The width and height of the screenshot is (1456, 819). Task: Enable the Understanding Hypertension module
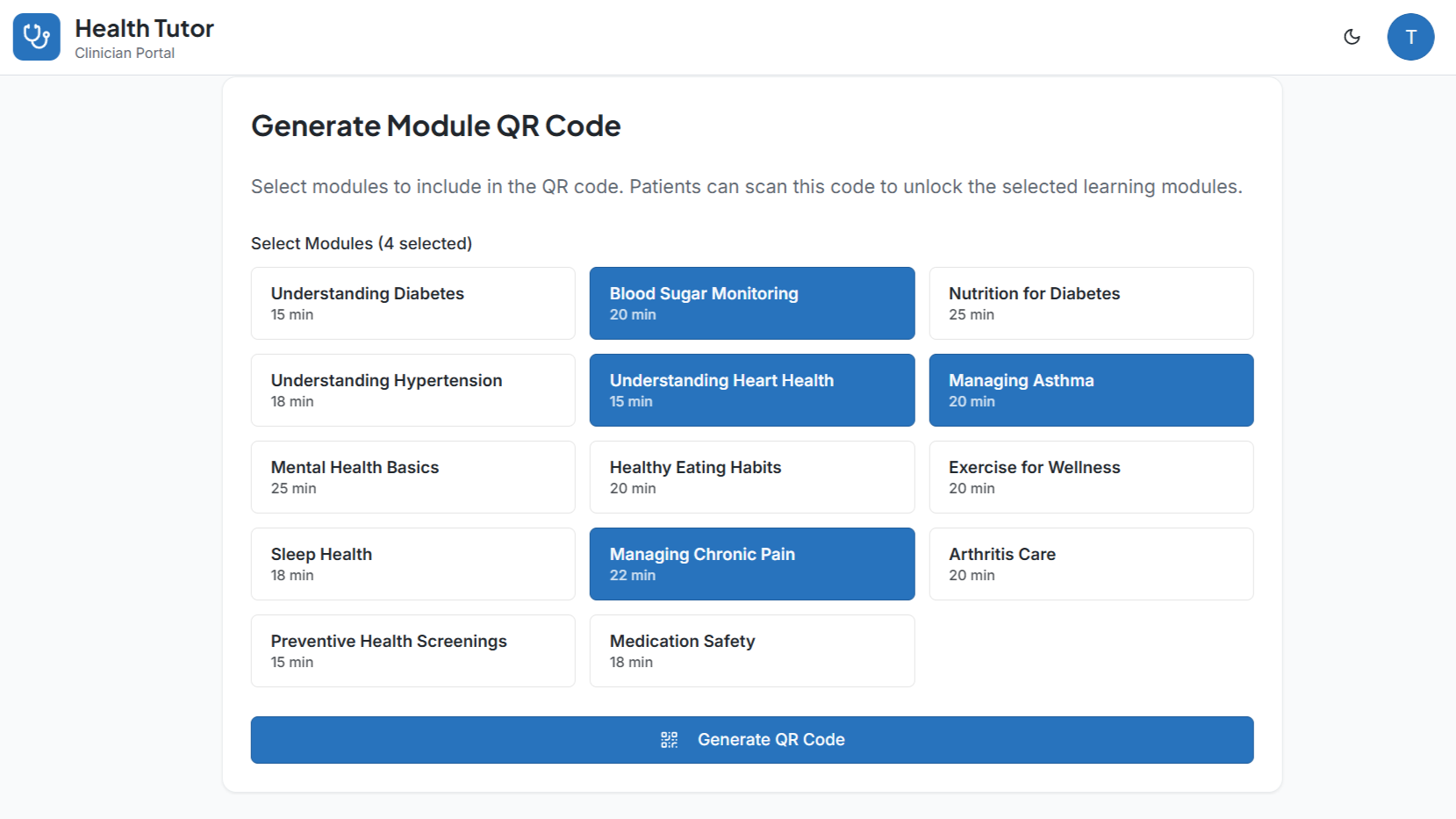click(412, 390)
